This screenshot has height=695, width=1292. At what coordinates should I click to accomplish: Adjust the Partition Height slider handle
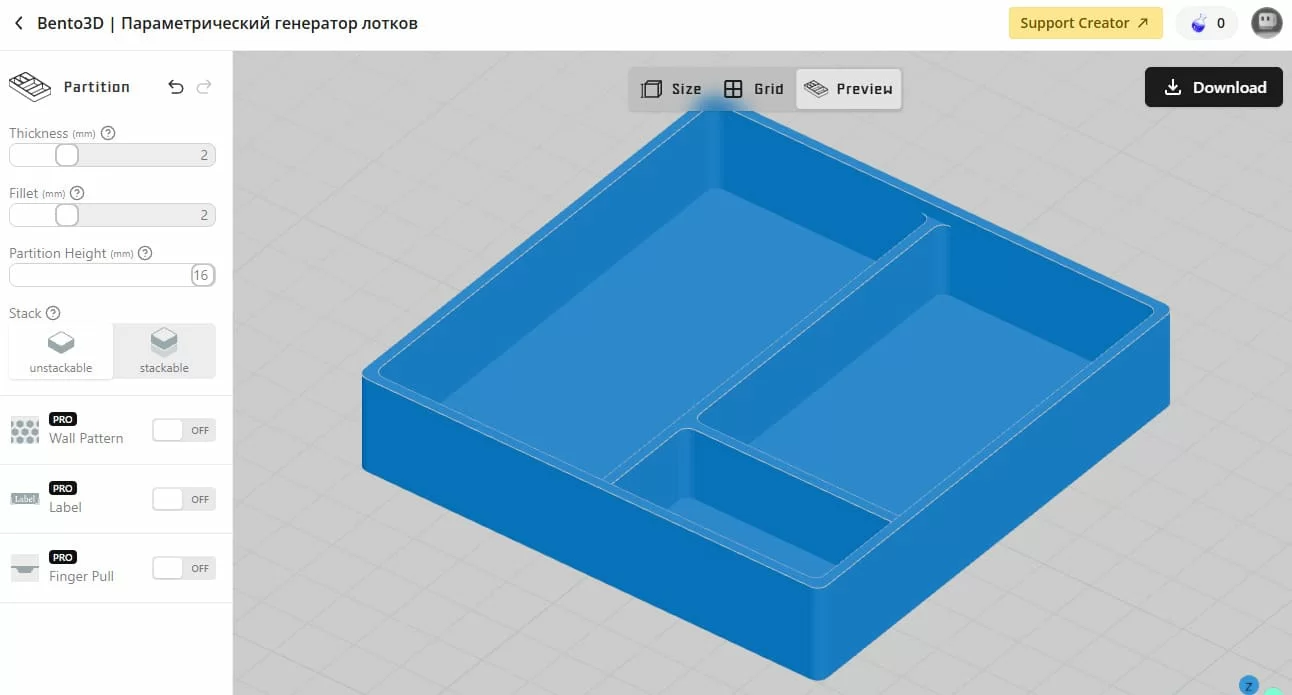202,275
